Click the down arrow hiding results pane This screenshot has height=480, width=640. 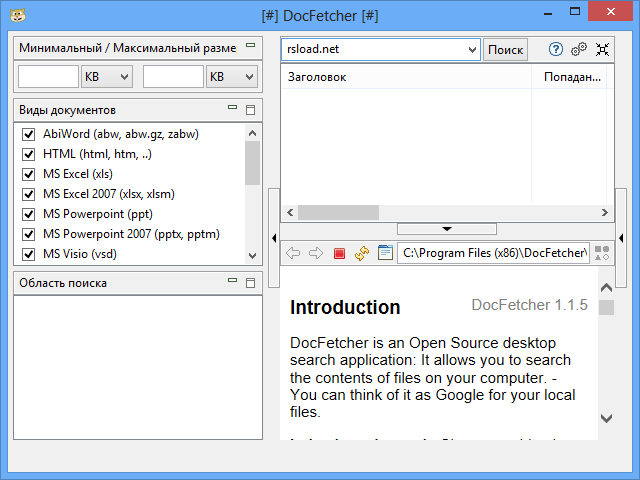click(x=447, y=229)
